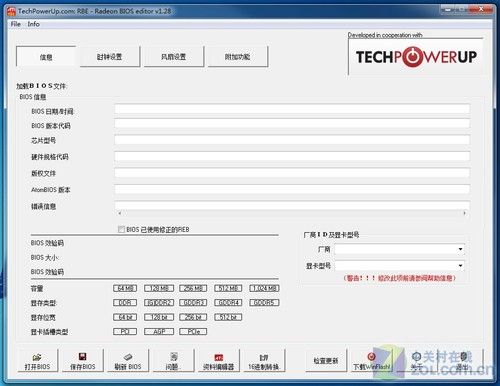Click the 512 bit bus width indicator
Viewport: 500px width, 386px height.
(228, 317)
